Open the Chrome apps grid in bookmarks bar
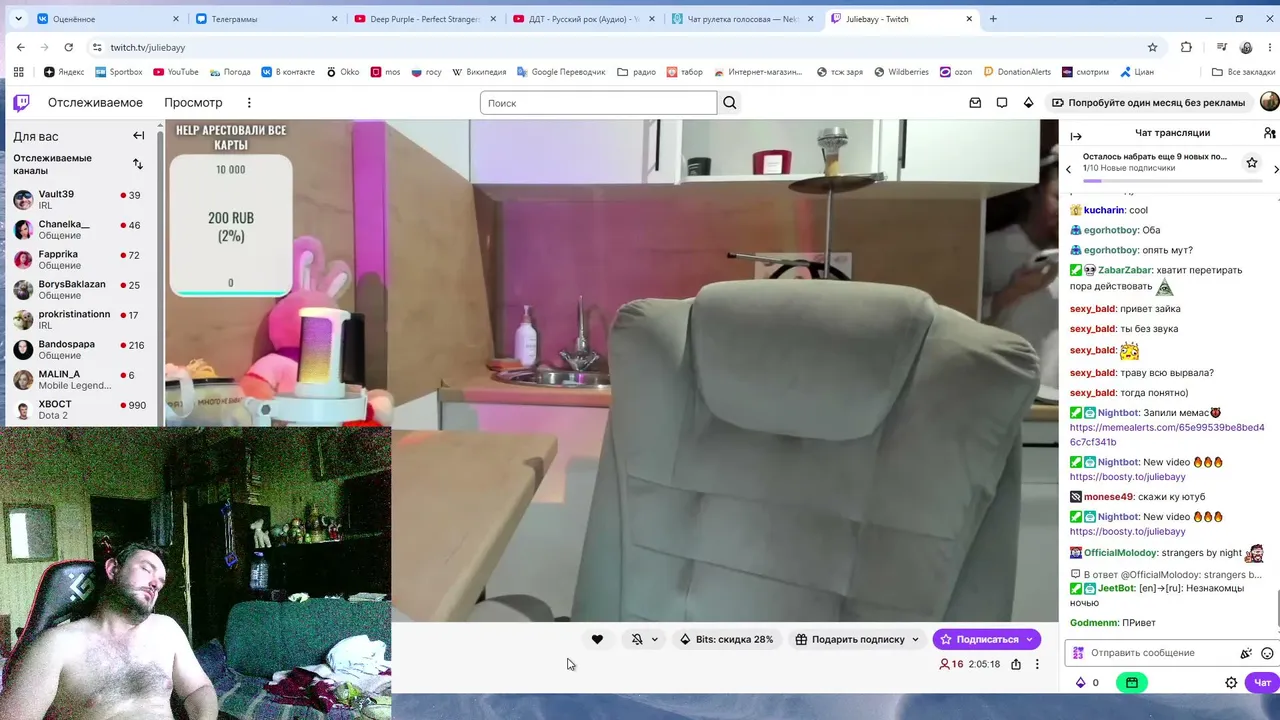The width and height of the screenshot is (1280, 720). [18, 72]
